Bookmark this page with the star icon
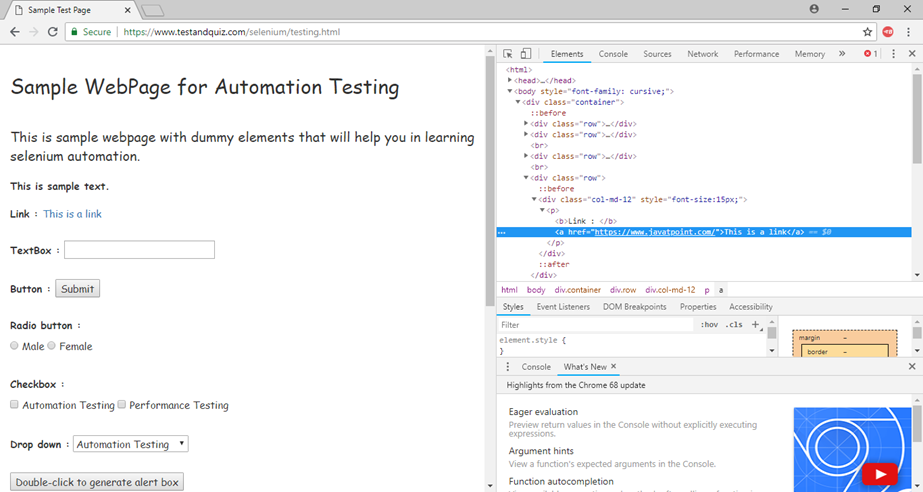923x492 pixels. coord(867,32)
